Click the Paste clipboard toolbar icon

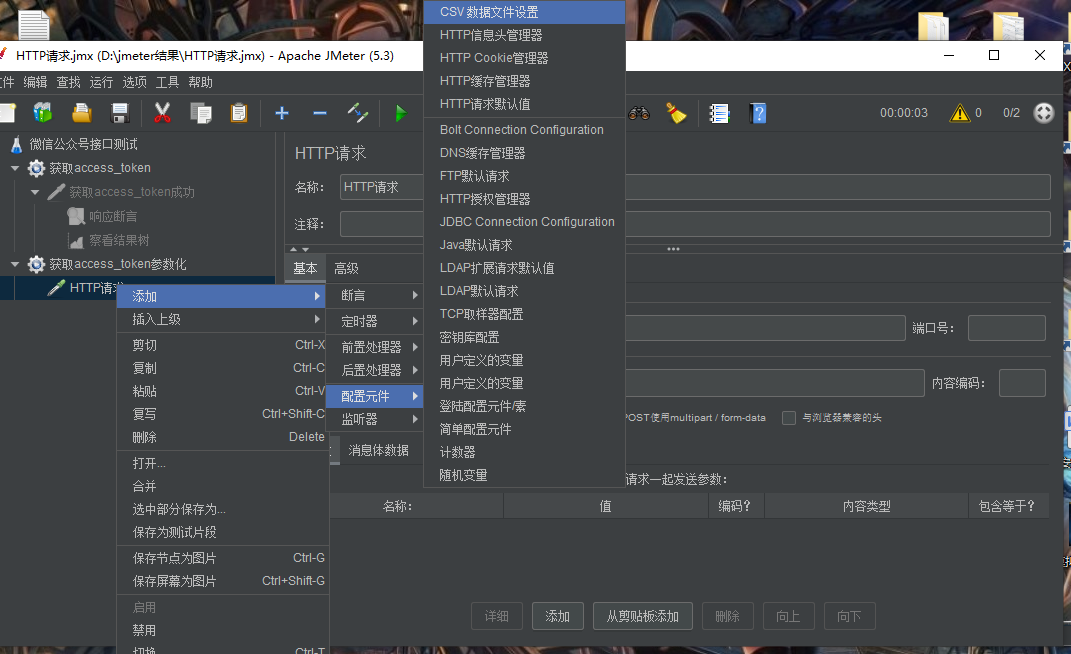pyautogui.click(x=239, y=113)
